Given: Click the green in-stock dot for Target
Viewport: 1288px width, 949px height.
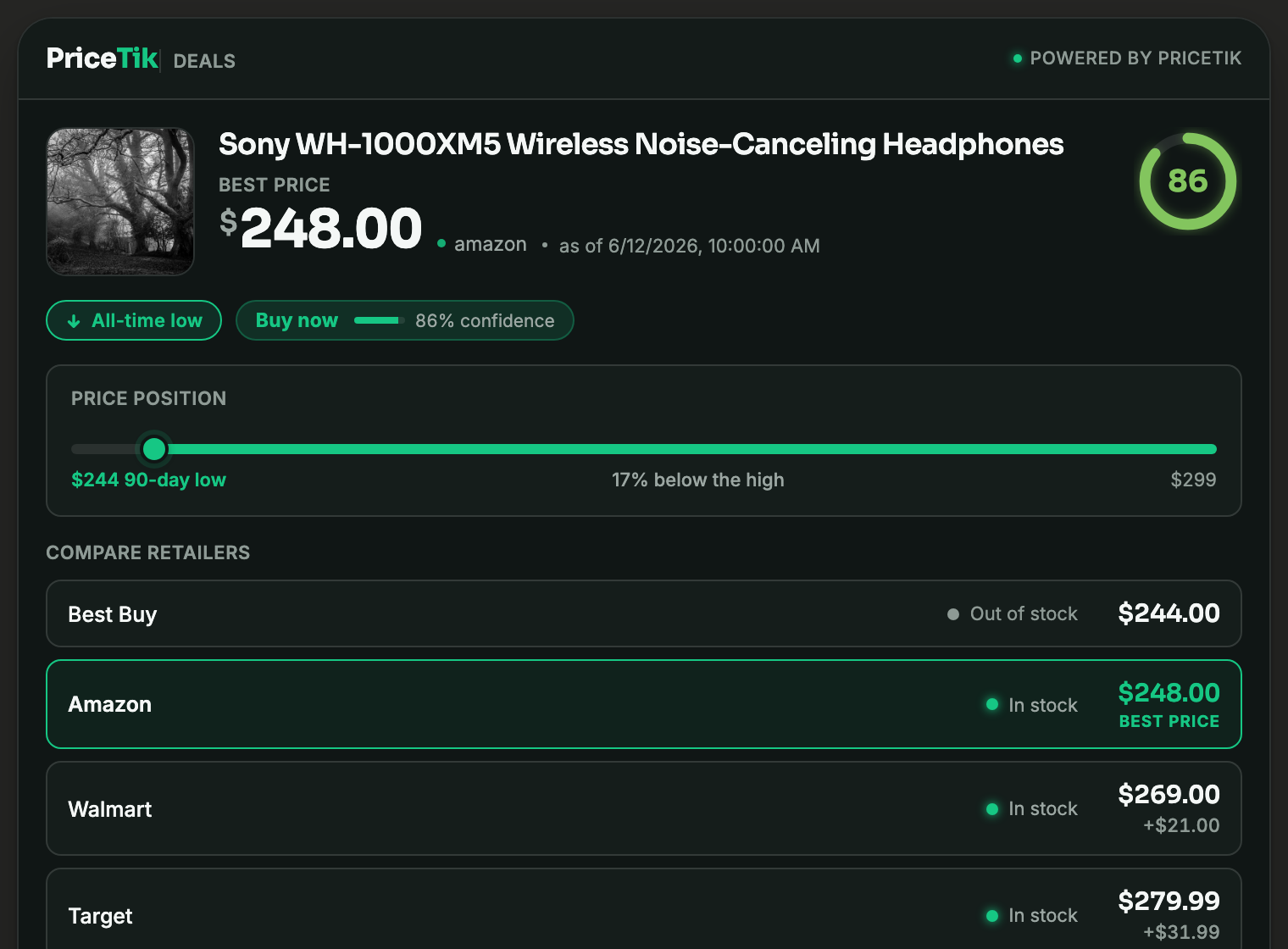Looking at the screenshot, I should pyautogui.click(x=992, y=916).
